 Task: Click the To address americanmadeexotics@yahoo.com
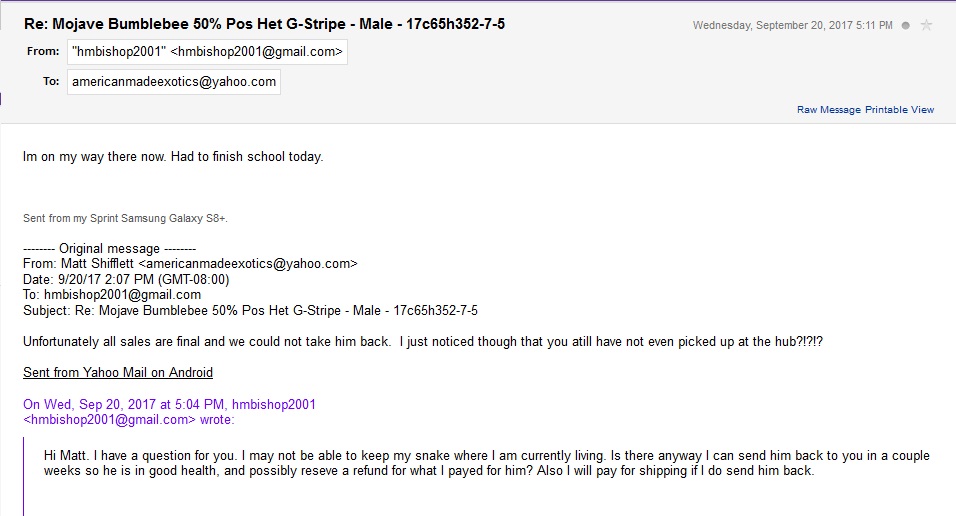174,82
